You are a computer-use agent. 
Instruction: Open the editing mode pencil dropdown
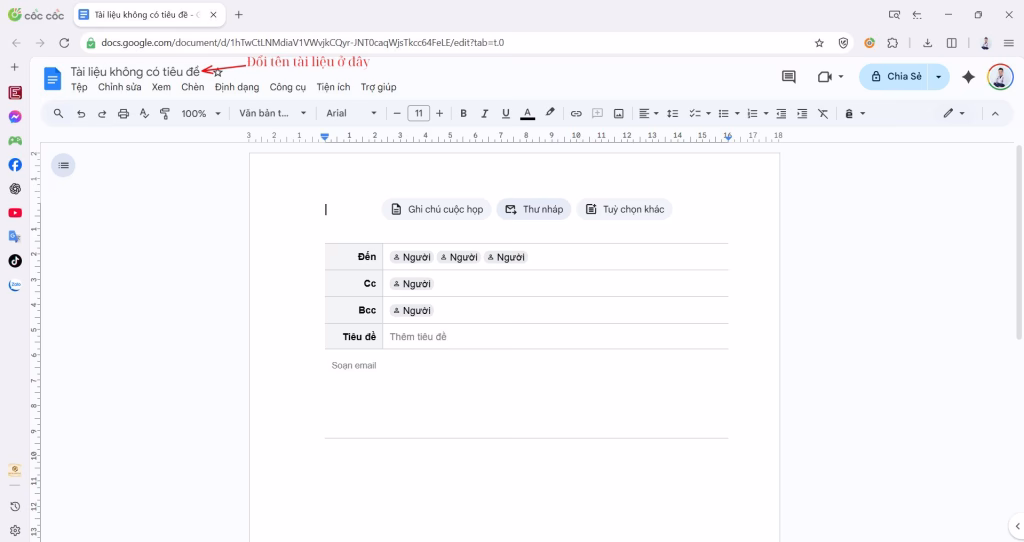click(x=953, y=114)
